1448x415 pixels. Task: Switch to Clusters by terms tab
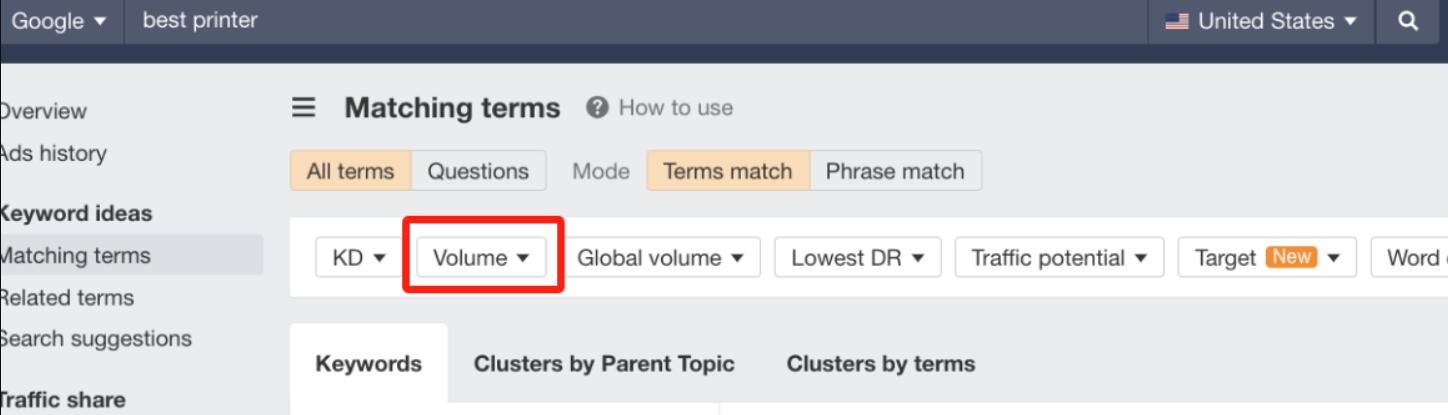coord(881,364)
